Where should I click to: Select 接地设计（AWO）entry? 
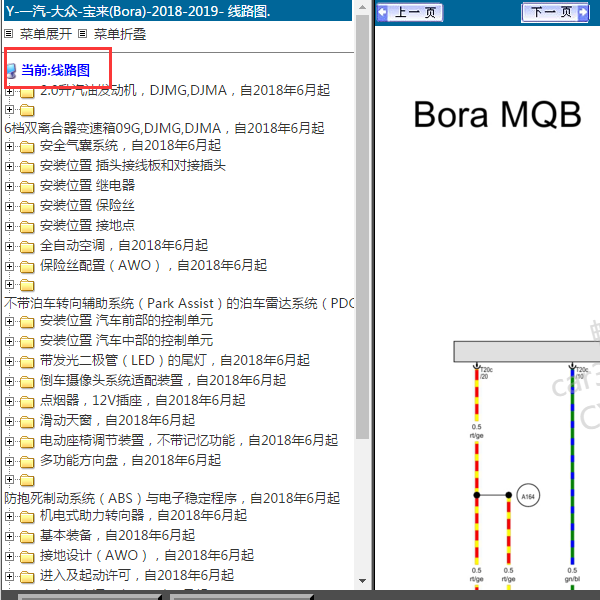pos(147,555)
